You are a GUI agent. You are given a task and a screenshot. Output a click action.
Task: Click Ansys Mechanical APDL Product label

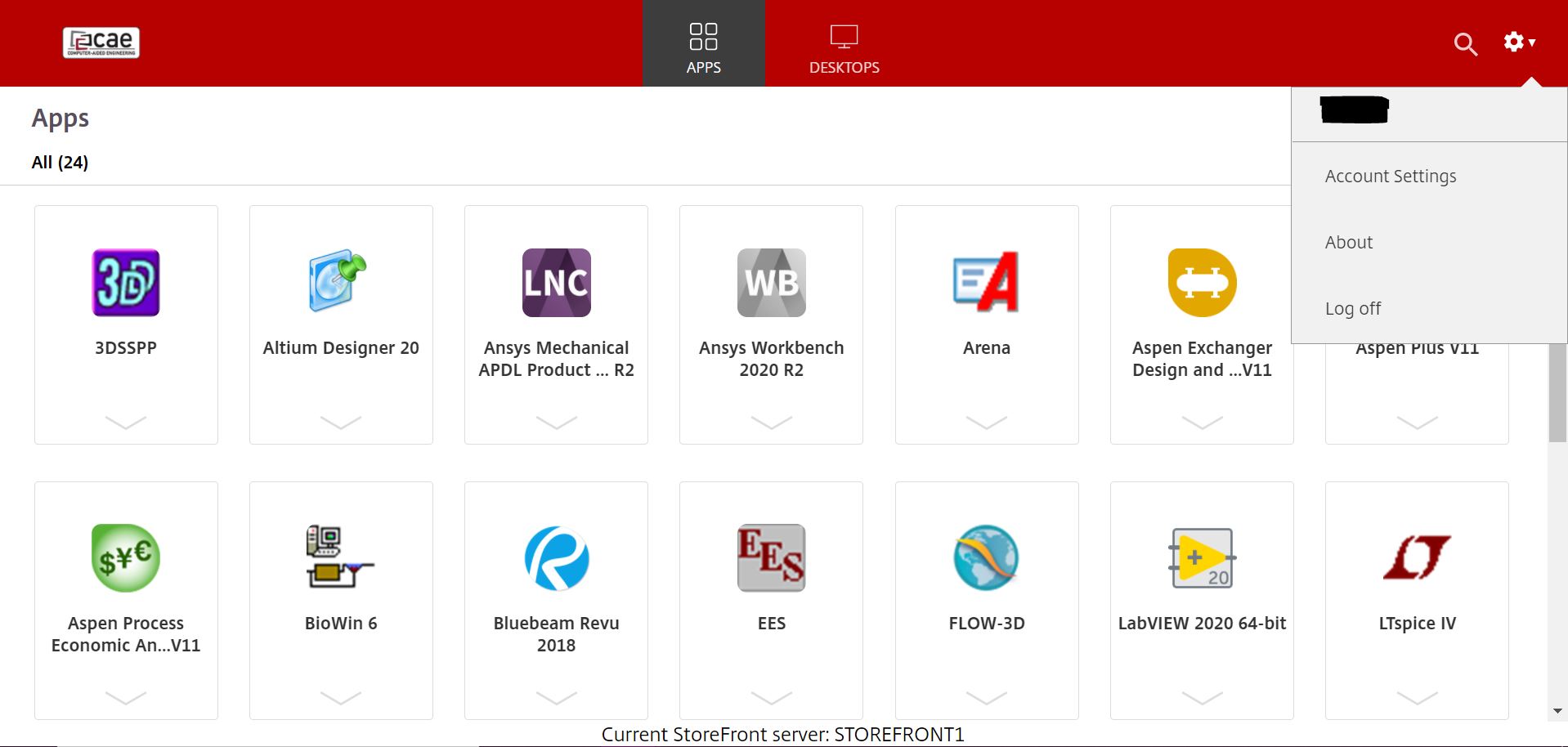[557, 359]
